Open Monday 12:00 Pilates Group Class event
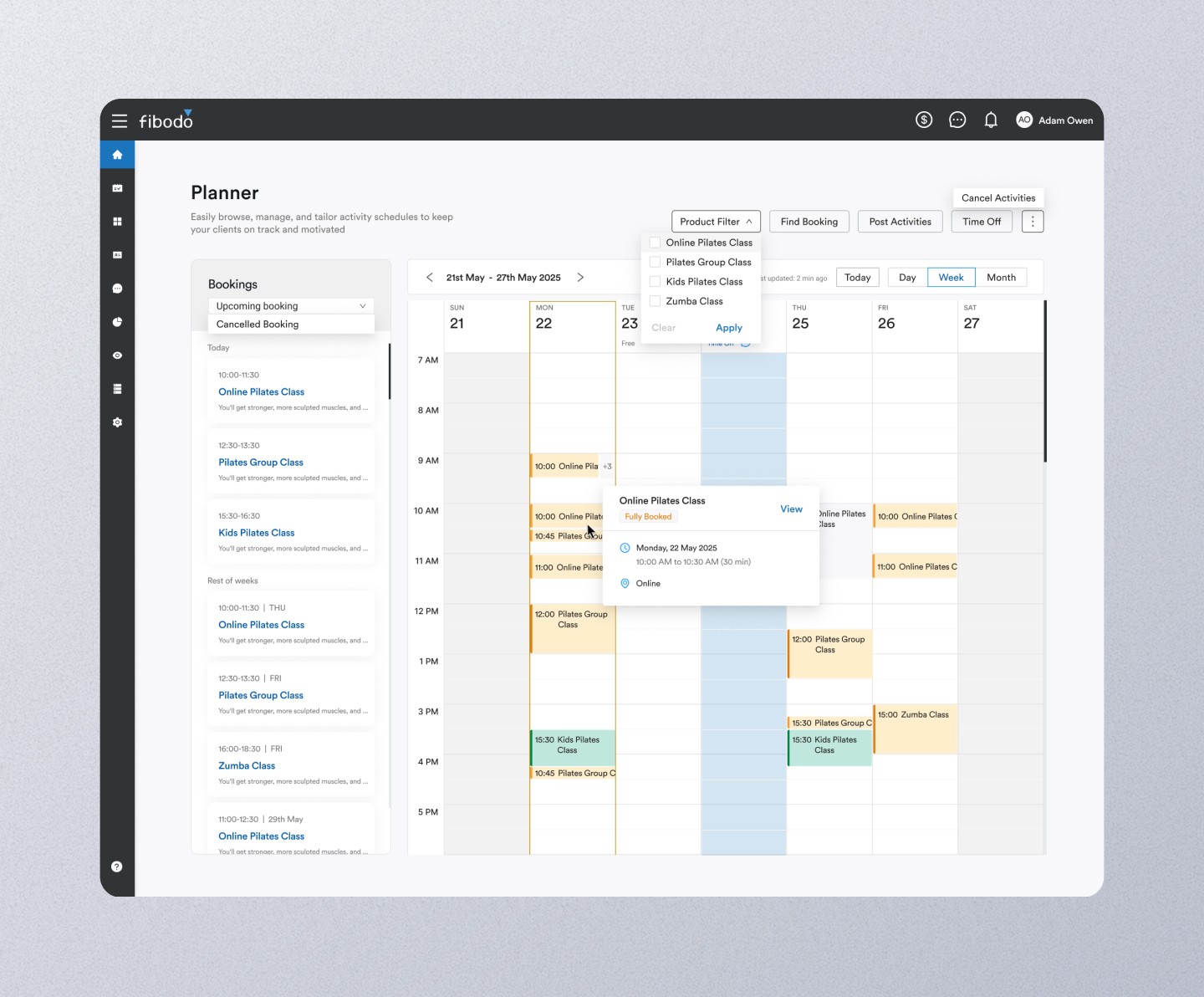Image resolution: width=1204 pixels, height=997 pixels. (x=573, y=629)
